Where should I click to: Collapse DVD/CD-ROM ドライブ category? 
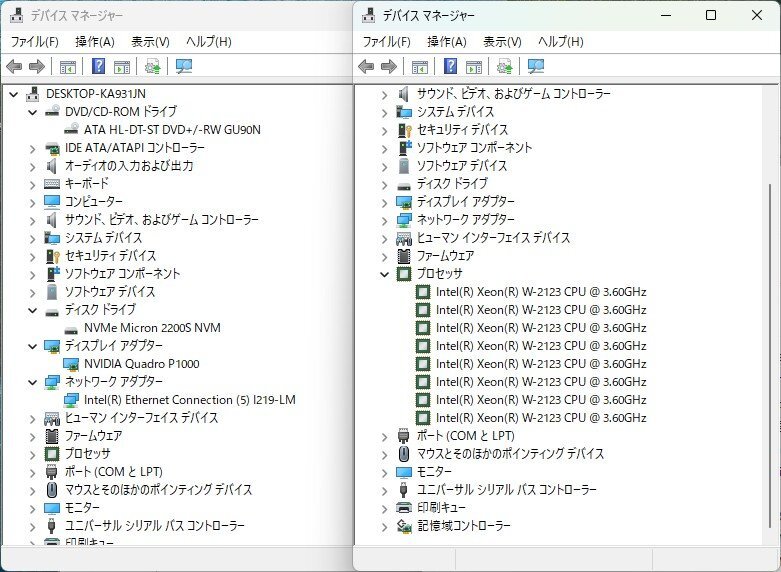pyautogui.click(x=33, y=112)
